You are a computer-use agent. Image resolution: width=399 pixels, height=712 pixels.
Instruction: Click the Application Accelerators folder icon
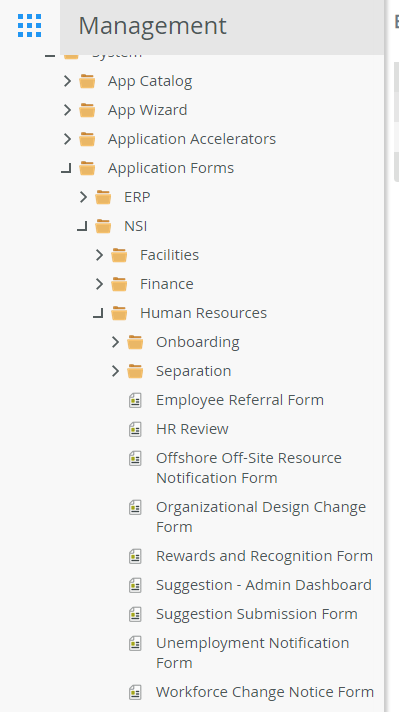pyautogui.click(x=87, y=139)
